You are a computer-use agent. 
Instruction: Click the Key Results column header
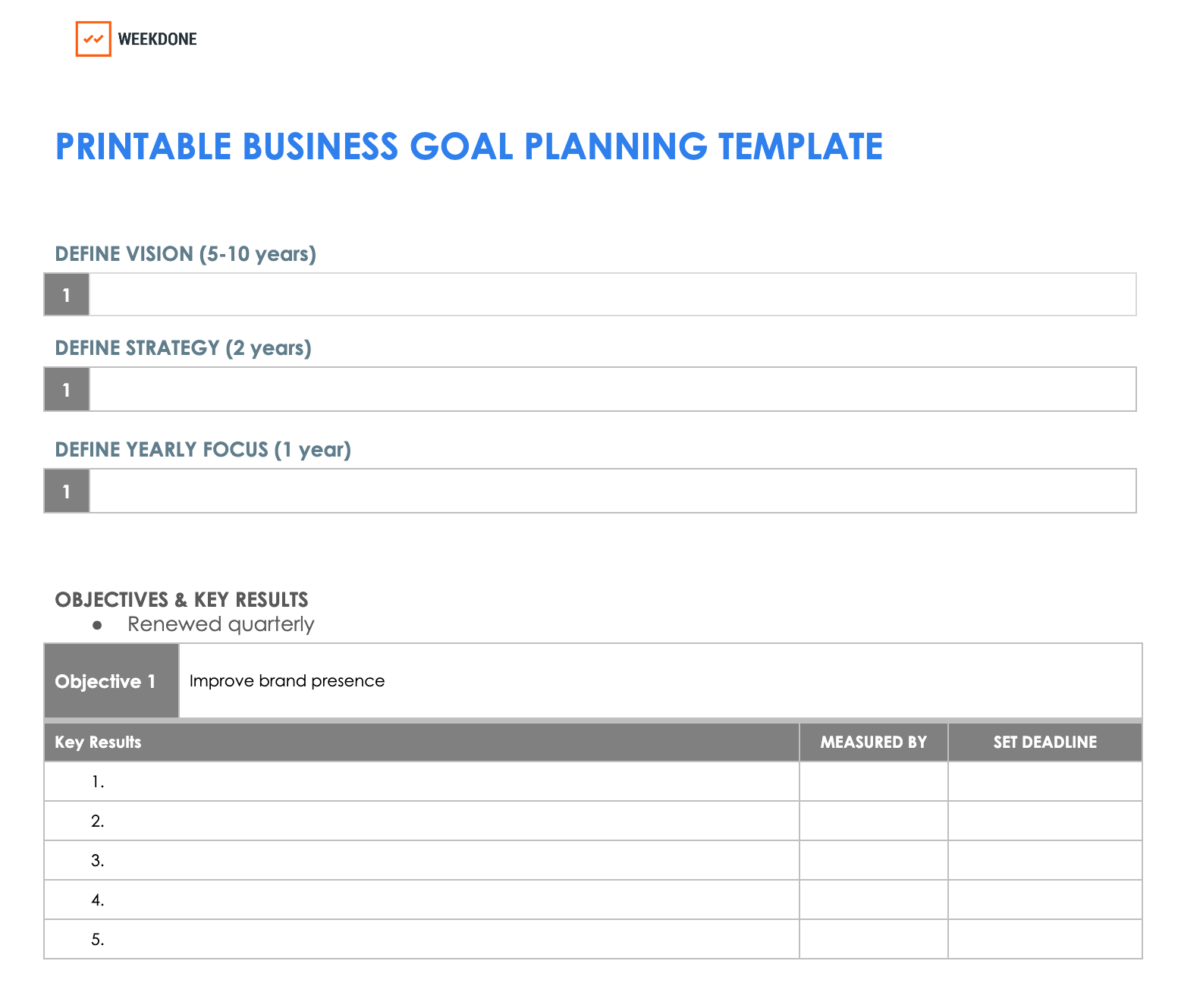(x=98, y=742)
